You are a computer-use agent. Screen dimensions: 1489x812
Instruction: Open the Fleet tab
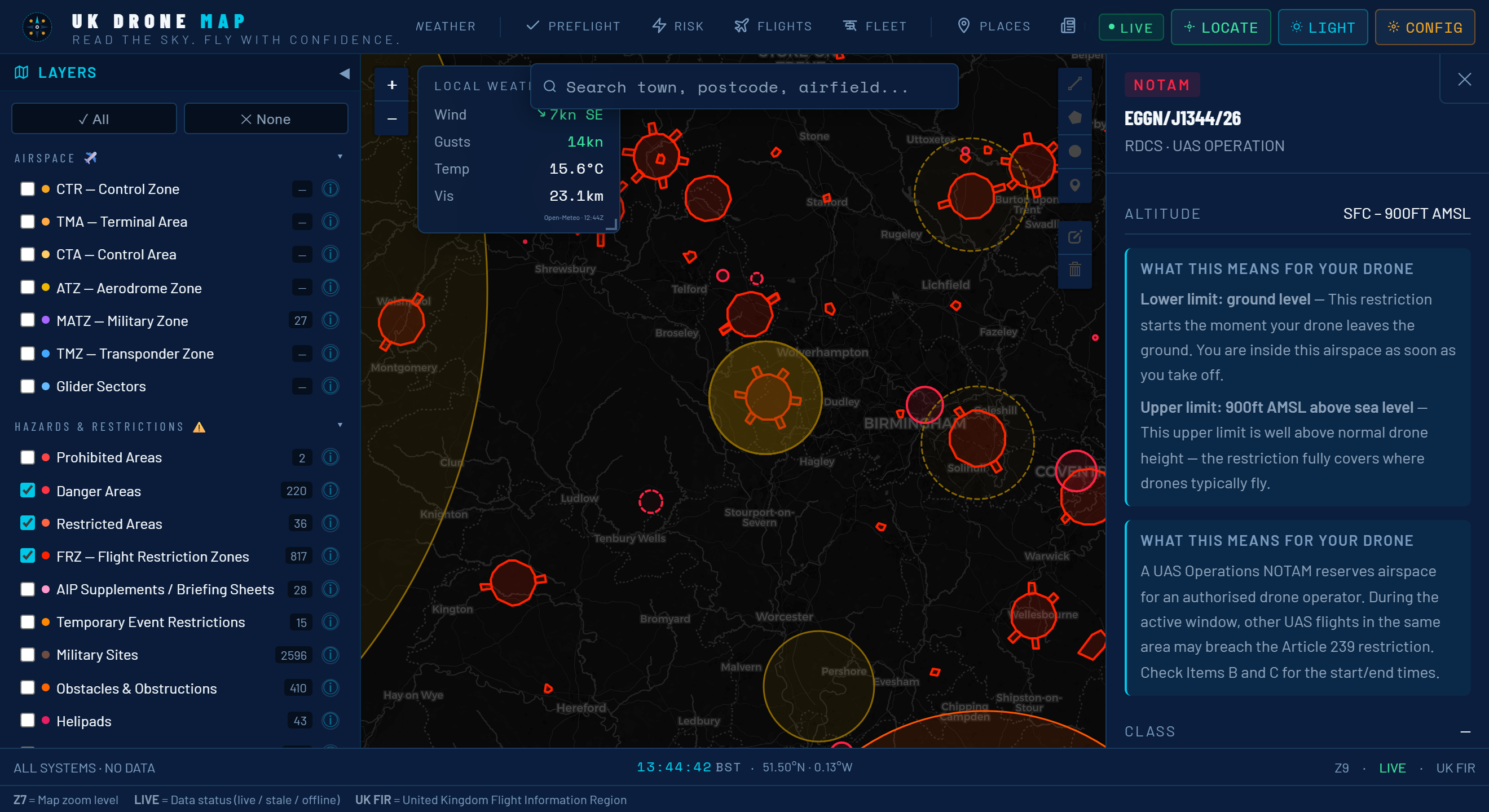tap(875, 27)
